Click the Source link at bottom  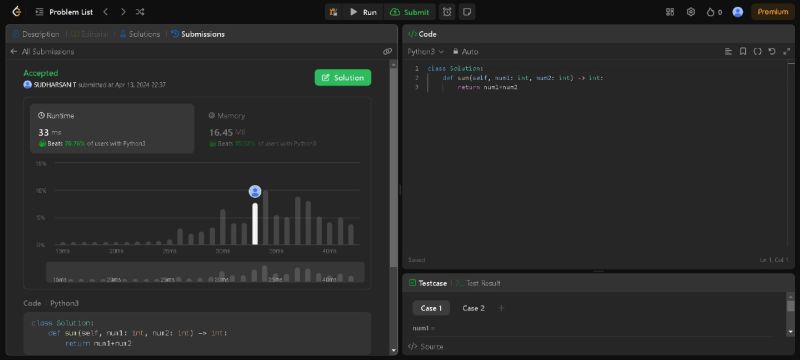pos(426,347)
